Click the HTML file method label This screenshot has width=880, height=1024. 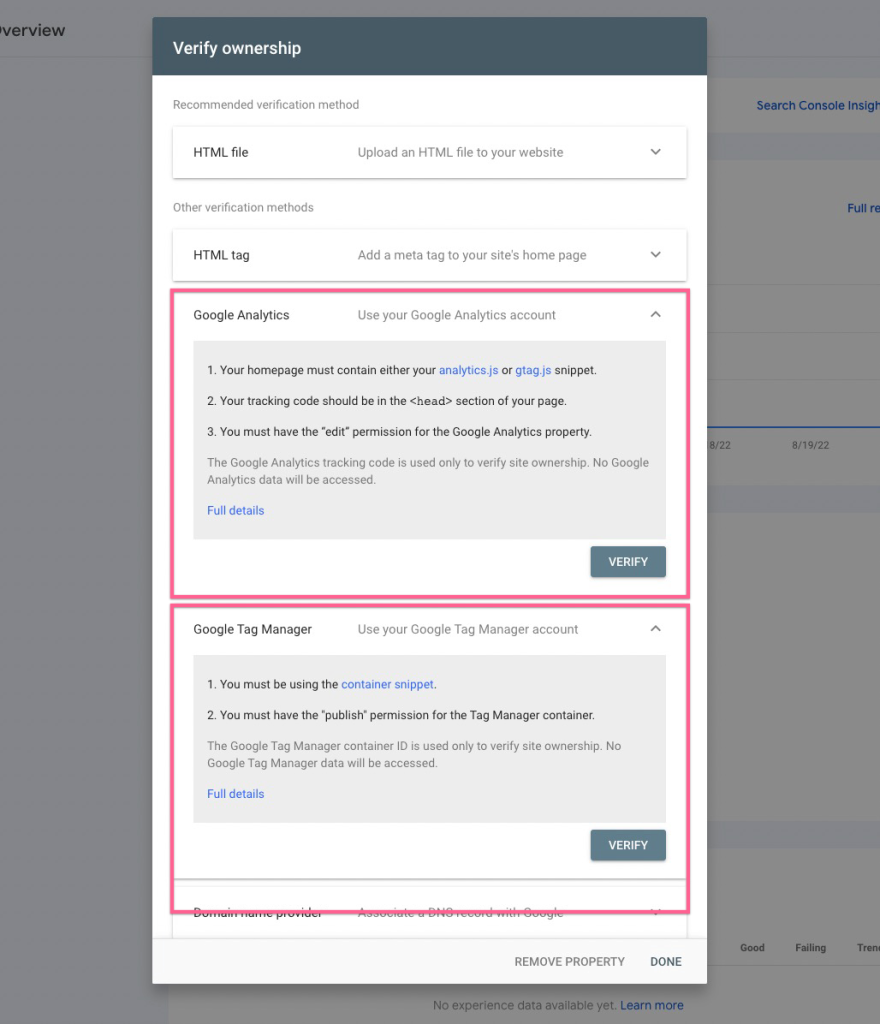tap(221, 152)
